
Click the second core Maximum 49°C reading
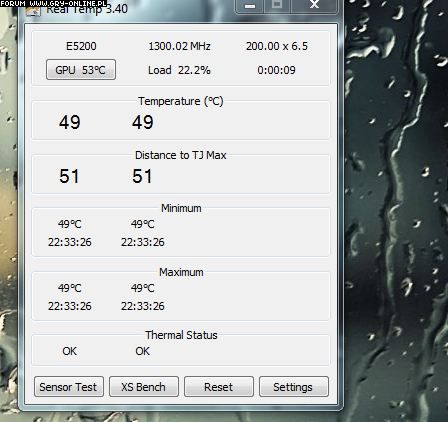pos(143,288)
